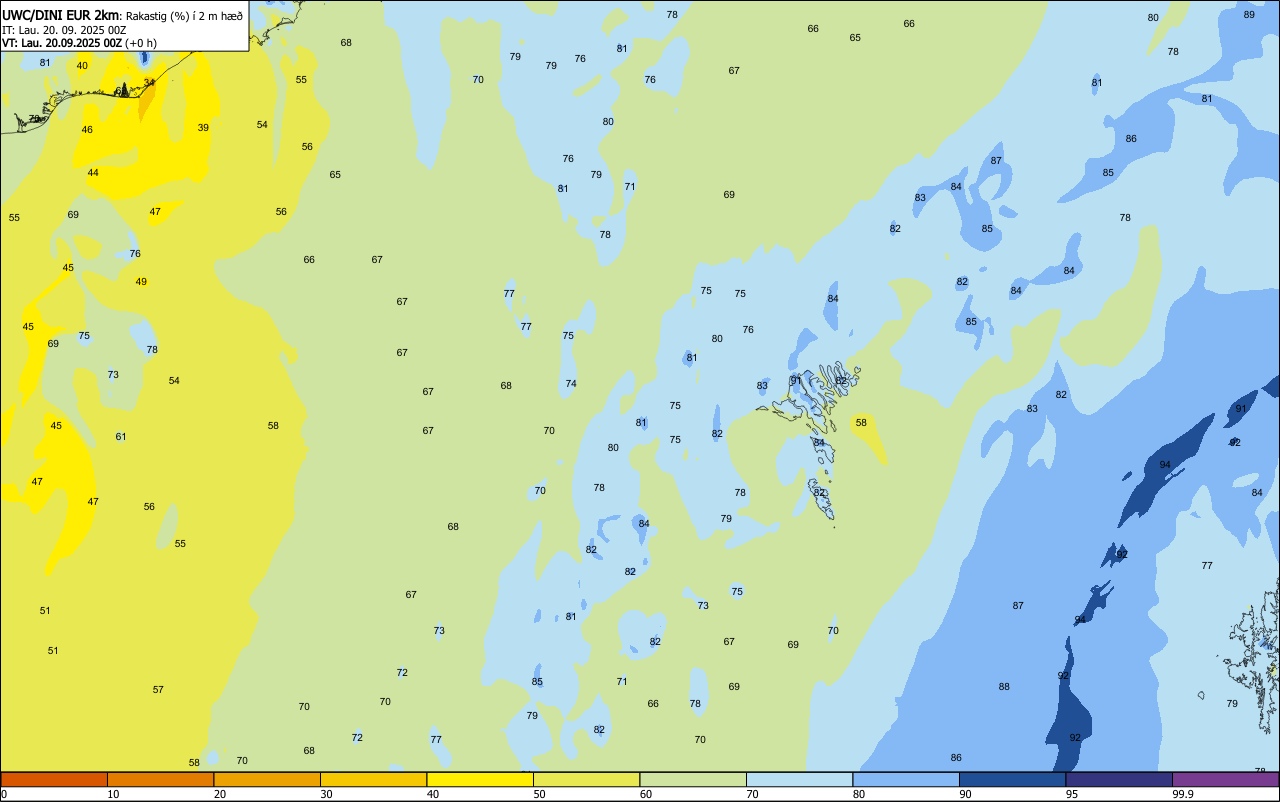
Task: Pick the bright yellow 40–50 legend swatch
Action: (480, 779)
